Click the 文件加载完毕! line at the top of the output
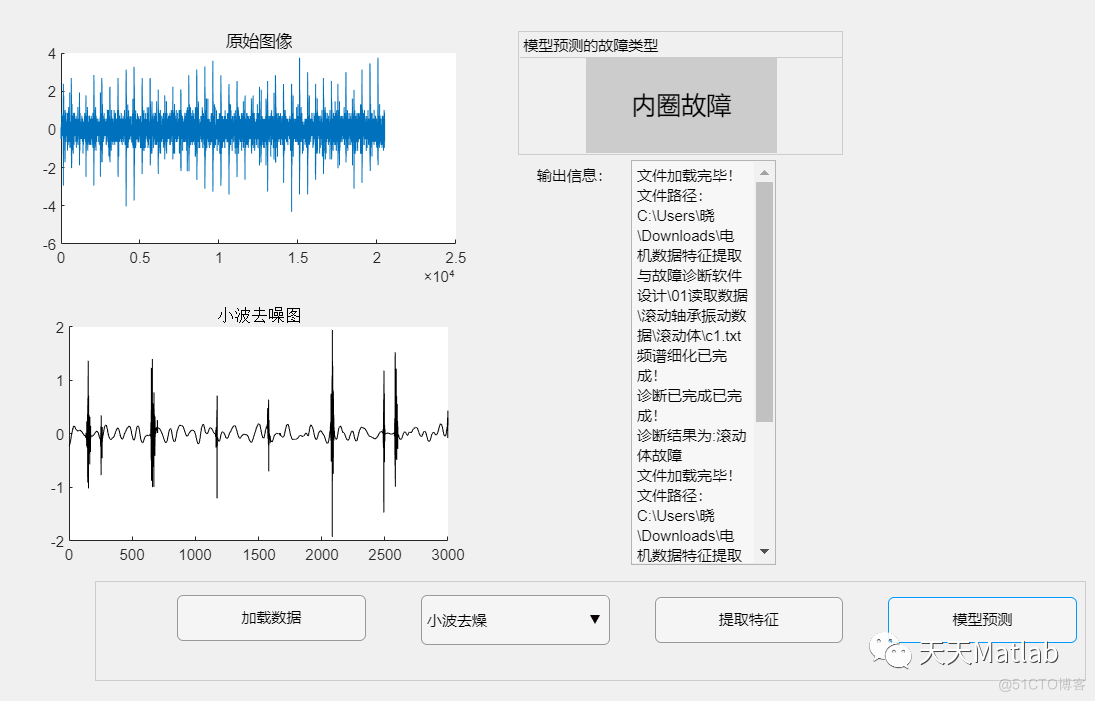Screen dimensions: 1095x701 [685, 176]
